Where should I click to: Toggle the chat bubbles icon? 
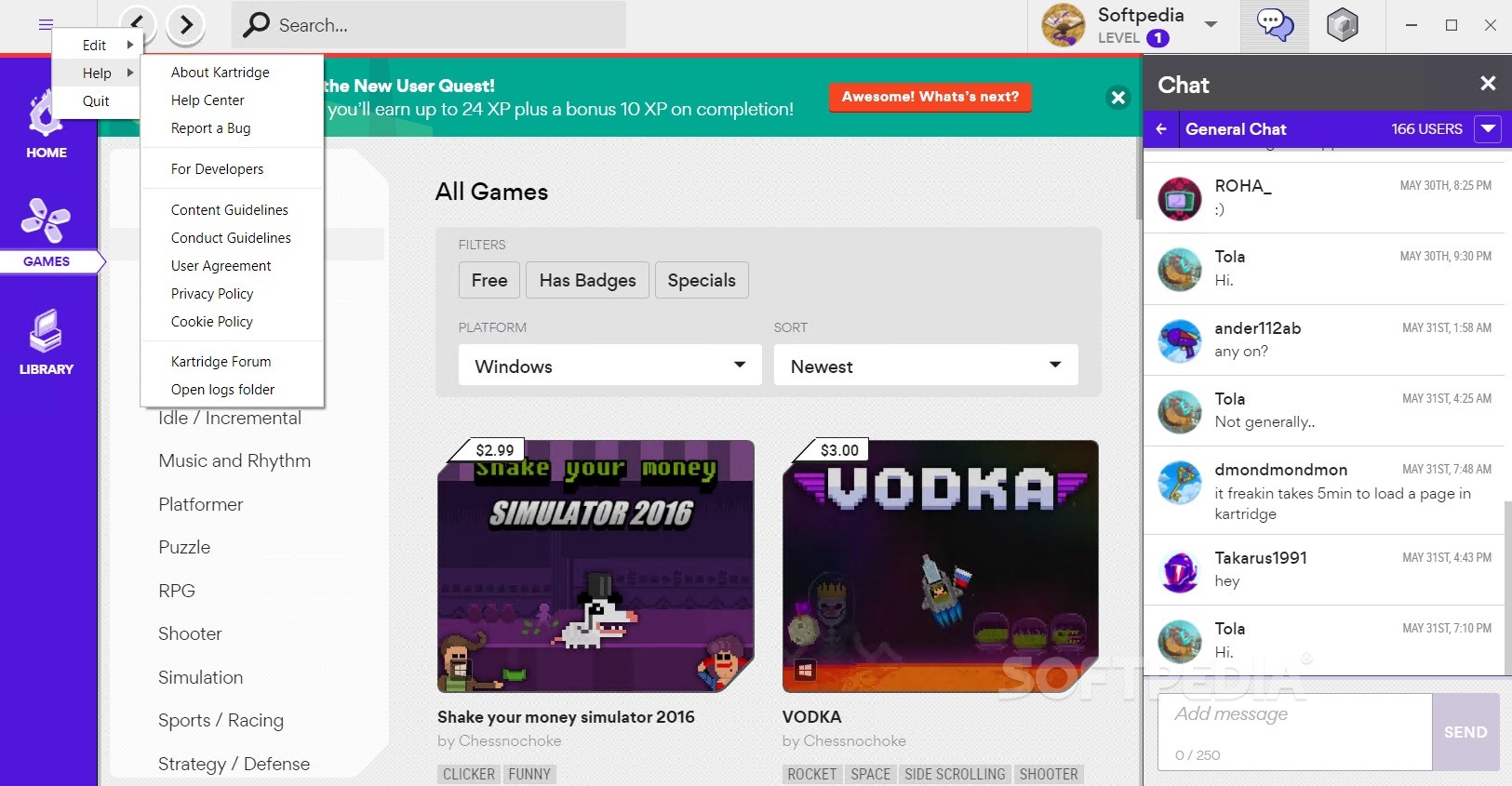1275,25
